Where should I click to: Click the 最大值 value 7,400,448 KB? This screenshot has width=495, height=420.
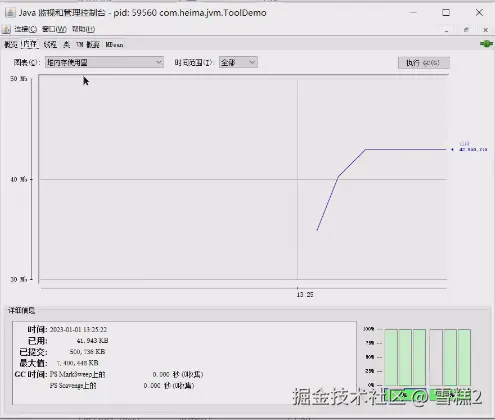pos(77,363)
